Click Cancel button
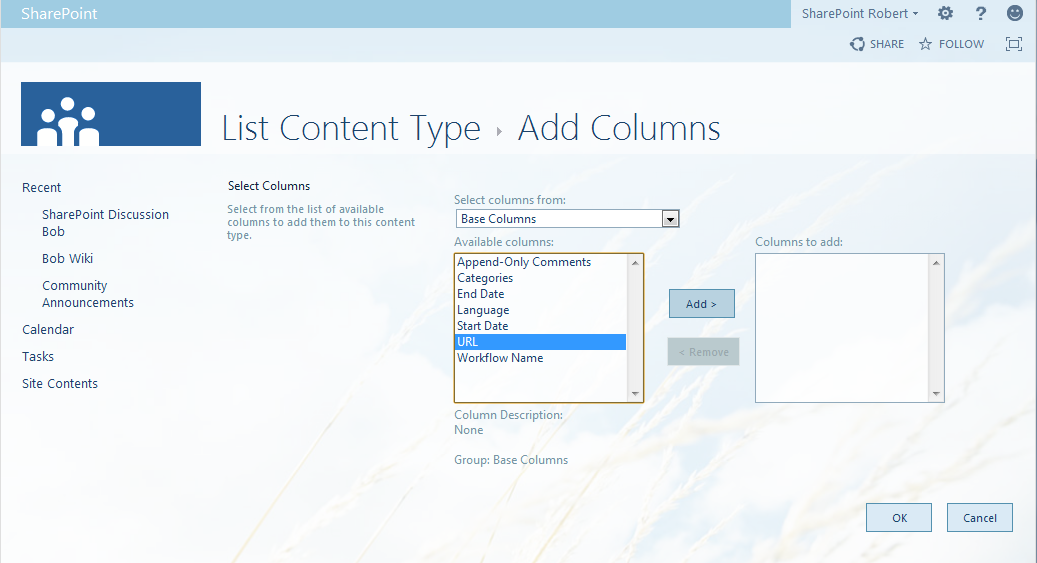This screenshot has height=563, width=1037. [x=979, y=517]
